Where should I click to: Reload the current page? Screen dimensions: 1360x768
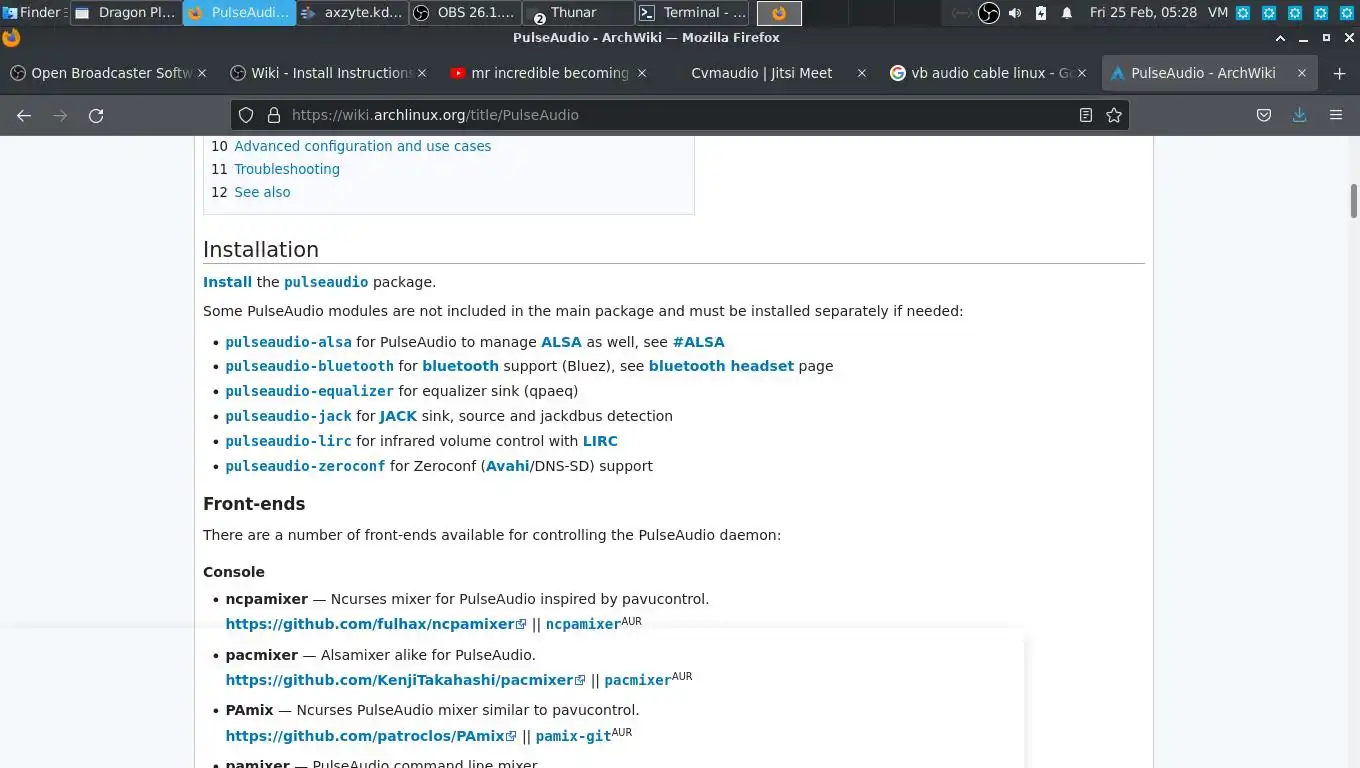click(96, 115)
